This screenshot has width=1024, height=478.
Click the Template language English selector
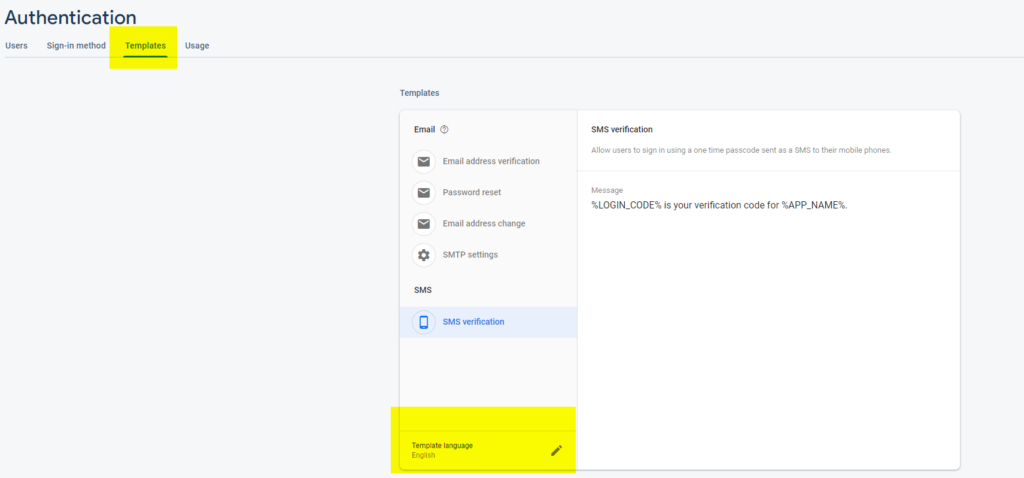point(488,450)
